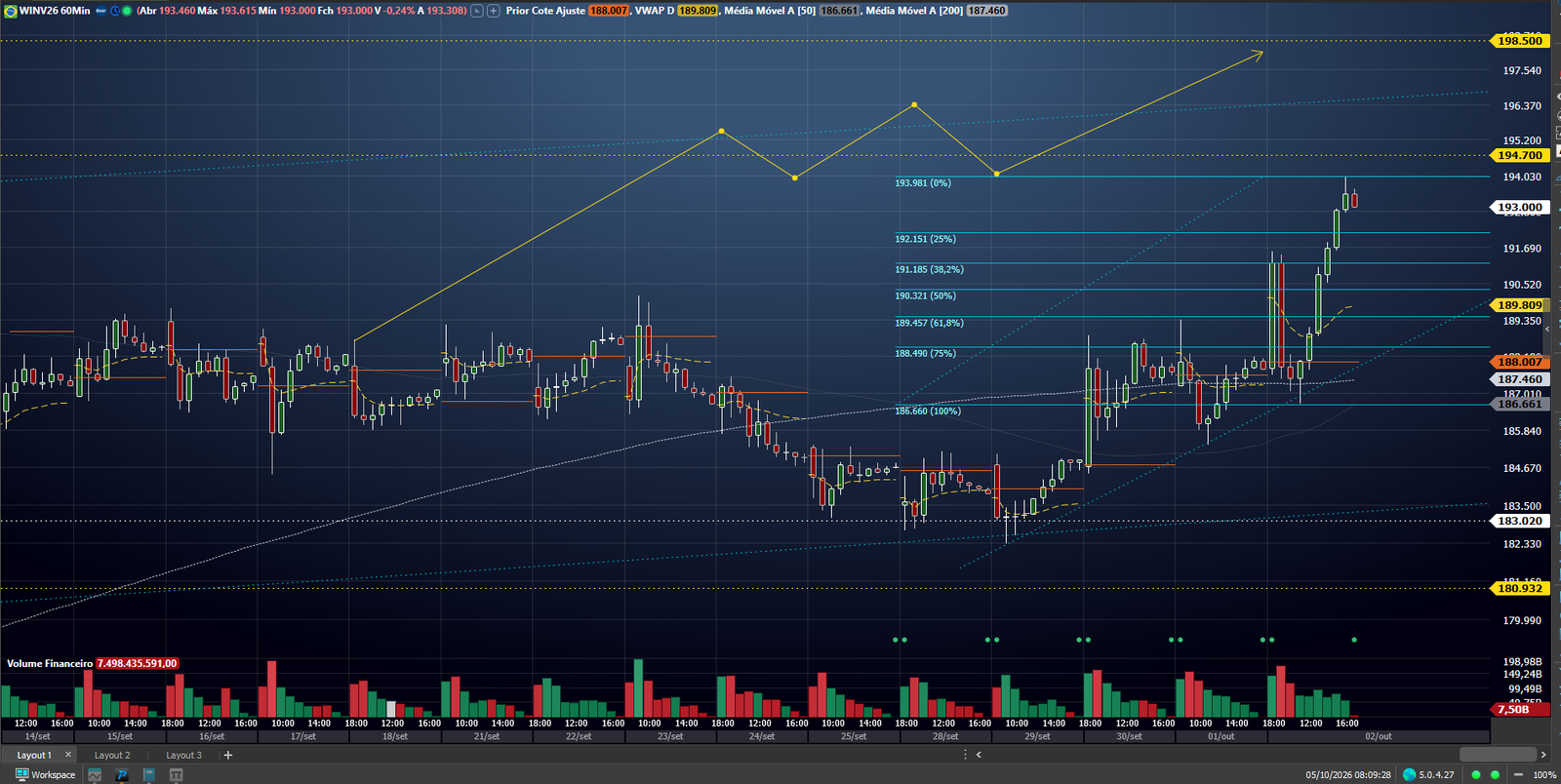Click the plus icon before Prior Cote Ajuste
The height and width of the screenshot is (784, 1561).
click(x=494, y=11)
